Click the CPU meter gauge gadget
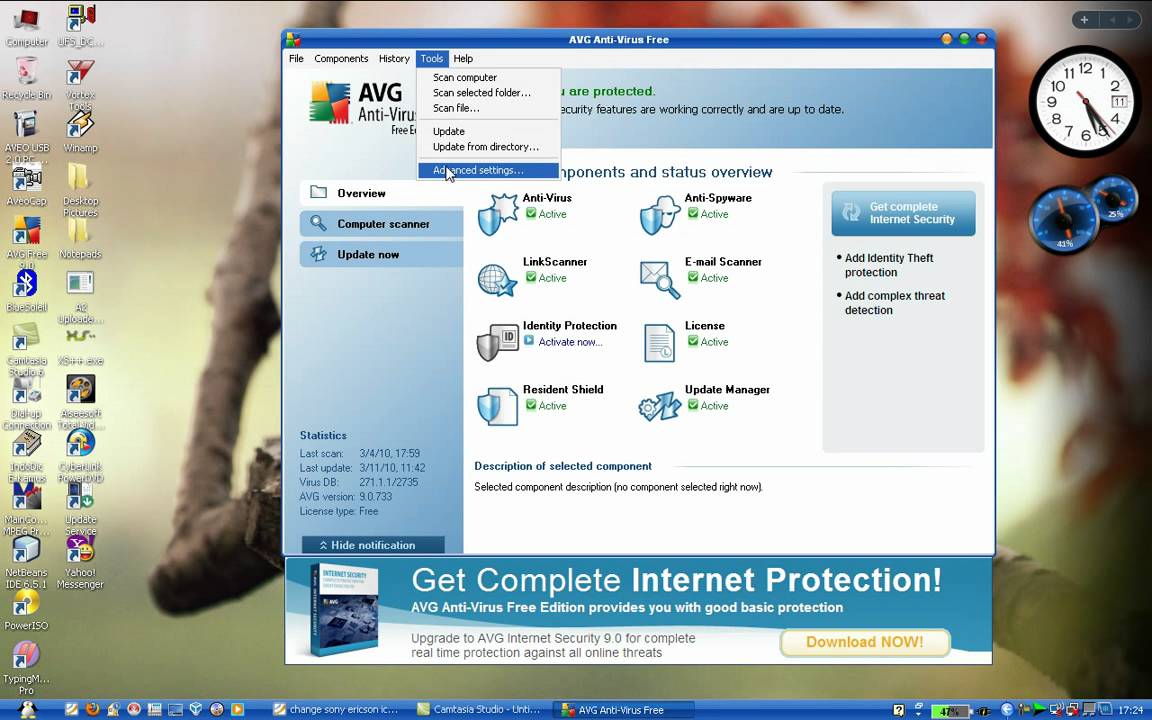Image resolution: width=1152 pixels, height=720 pixels. point(1064,220)
